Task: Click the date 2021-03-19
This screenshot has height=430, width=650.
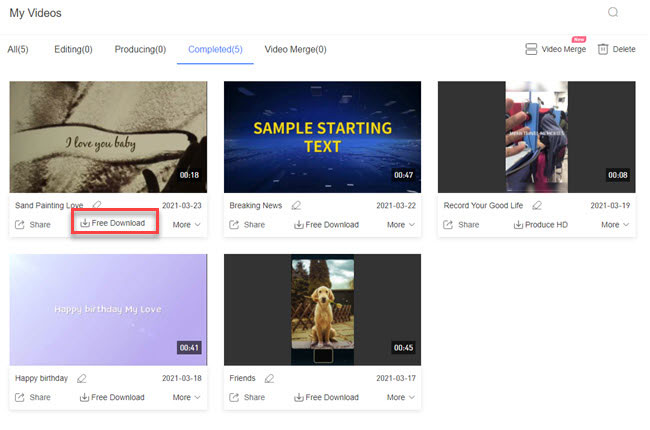Action: tap(610, 205)
